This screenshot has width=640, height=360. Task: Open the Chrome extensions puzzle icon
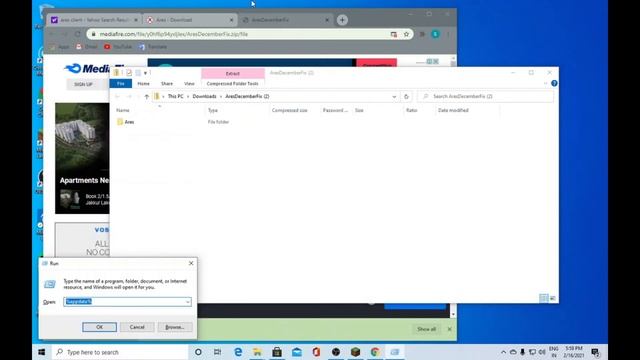click(422, 34)
